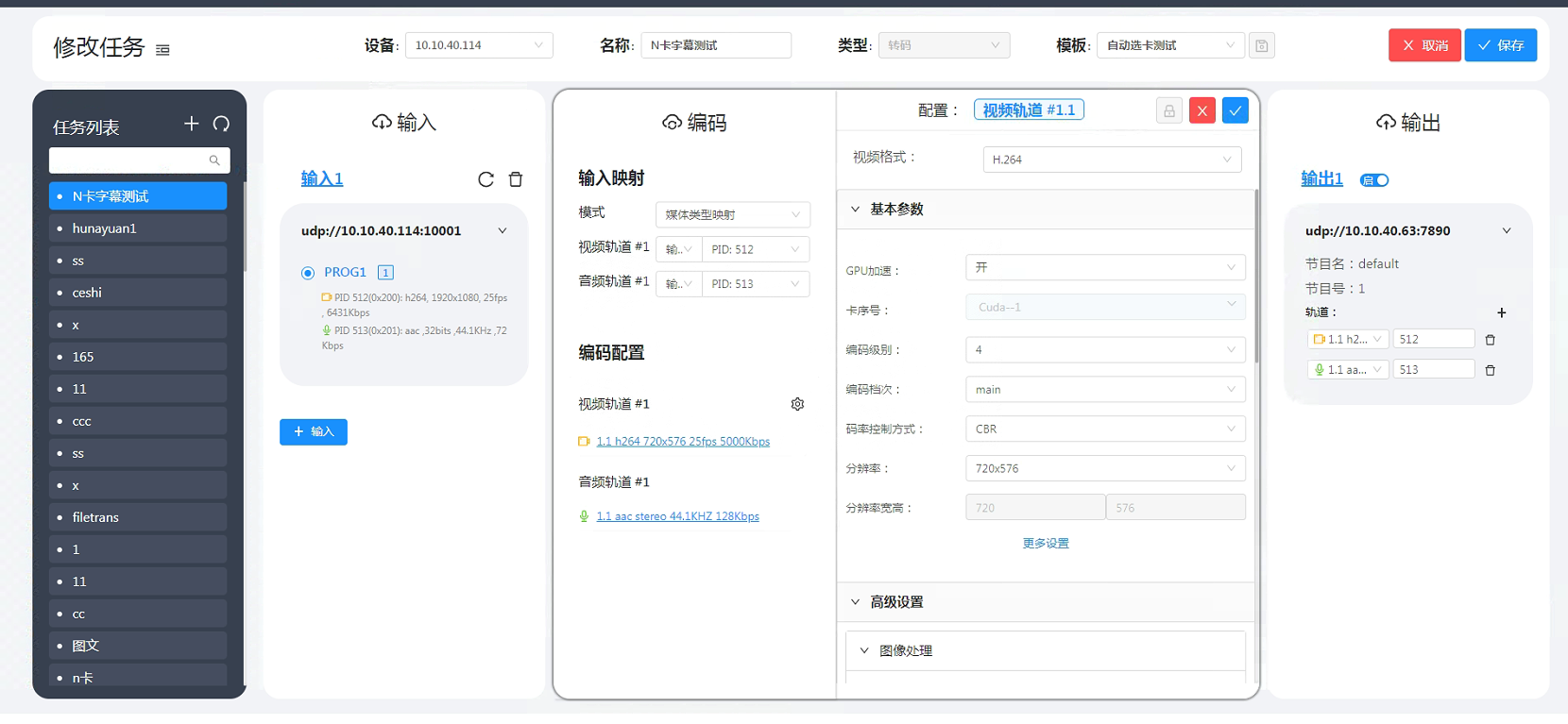The width and height of the screenshot is (1568, 724).
Task: Toggle the 输出1 enable switch
Action: click(1374, 180)
